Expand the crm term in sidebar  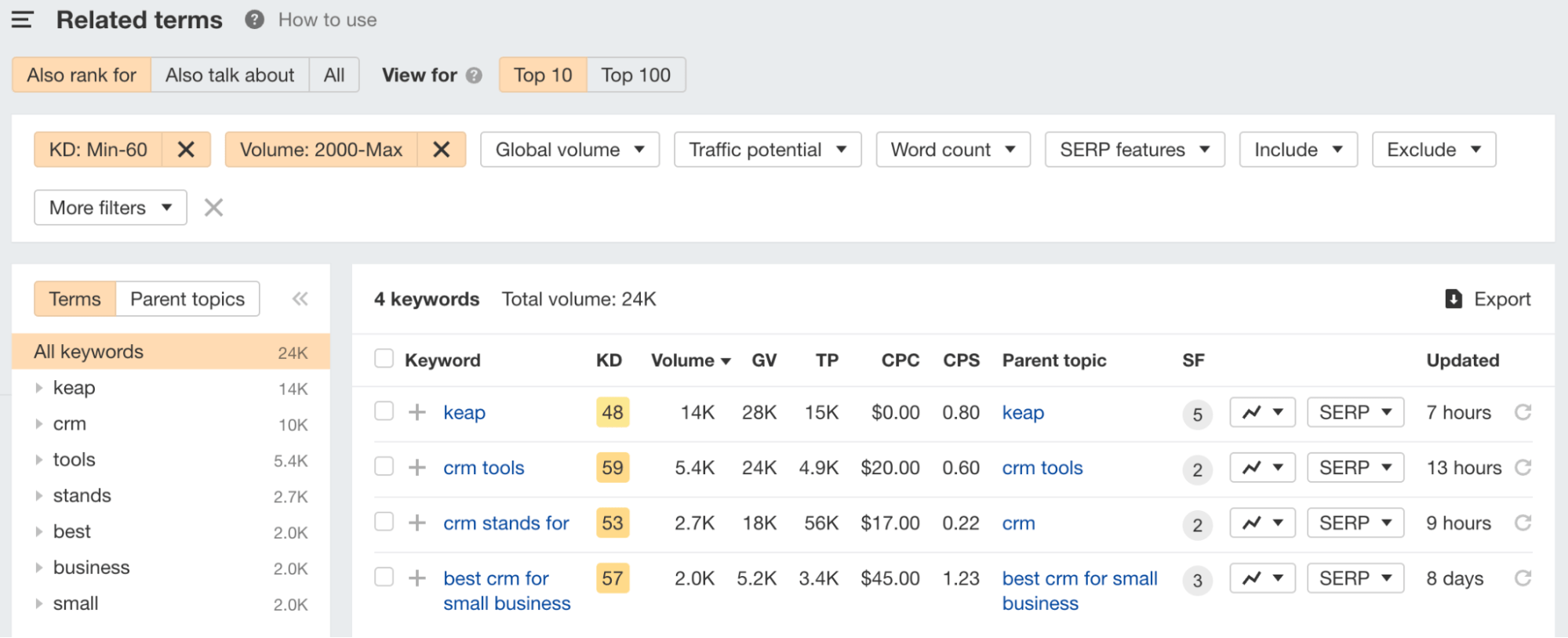pos(38,424)
